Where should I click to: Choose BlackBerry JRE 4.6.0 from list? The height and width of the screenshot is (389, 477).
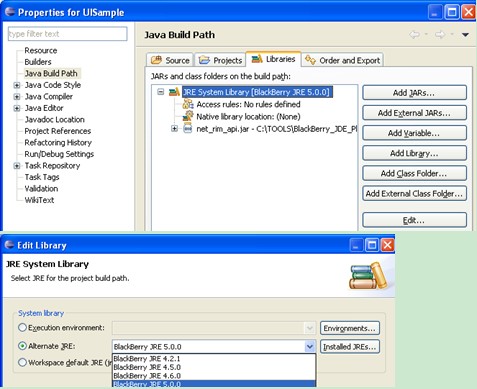coord(214,376)
